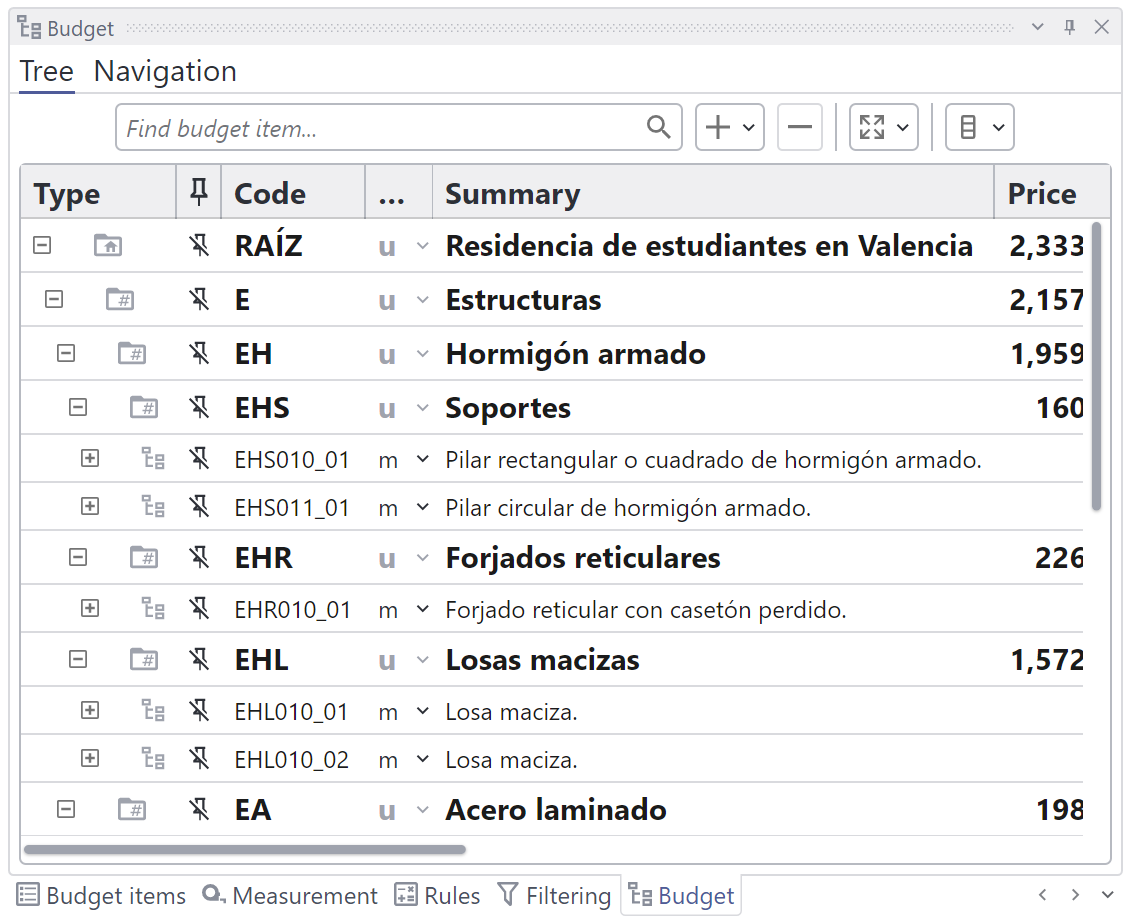
Task: Click the panel auto-hide pin icon
Action: [x=1070, y=27]
